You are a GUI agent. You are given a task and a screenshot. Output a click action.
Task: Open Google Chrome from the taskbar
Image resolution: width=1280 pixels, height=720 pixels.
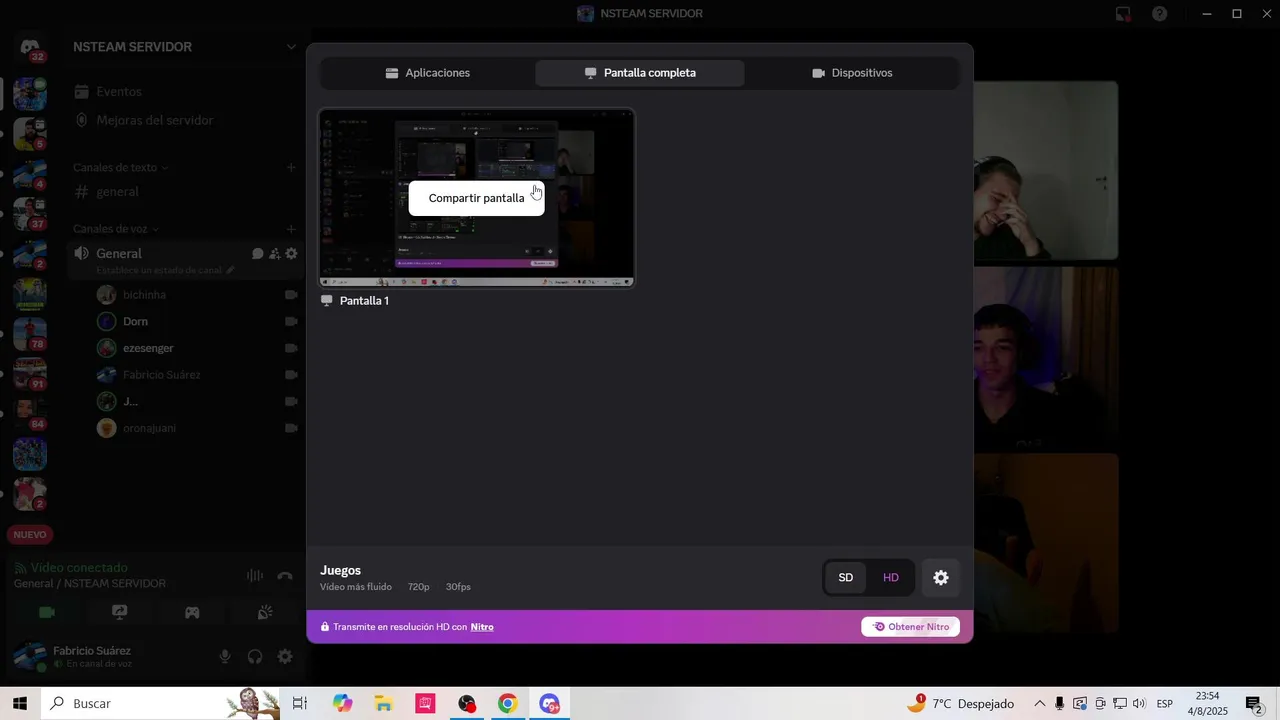pos(508,704)
